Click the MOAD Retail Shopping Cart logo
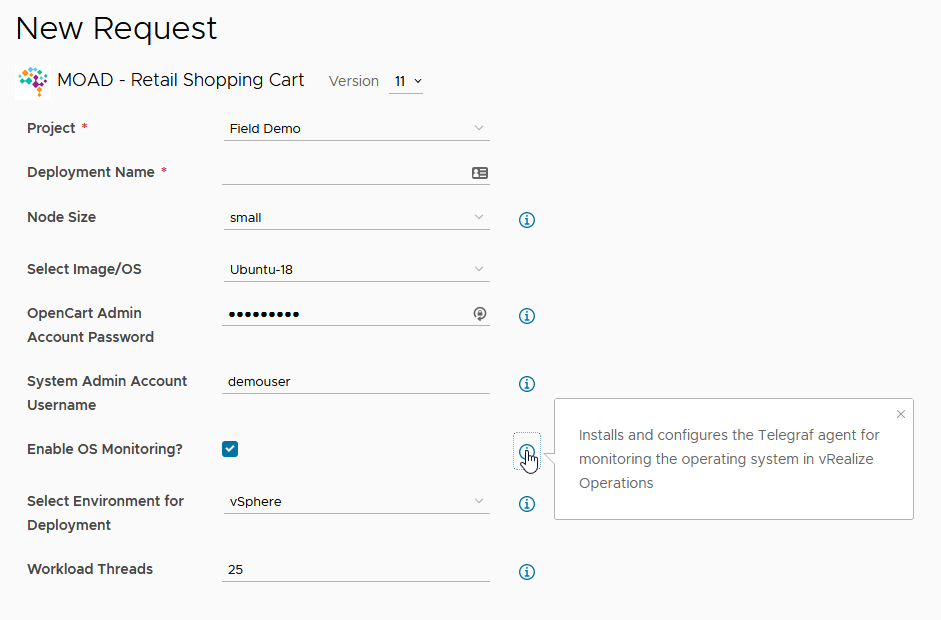941x620 pixels. (x=34, y=81)
